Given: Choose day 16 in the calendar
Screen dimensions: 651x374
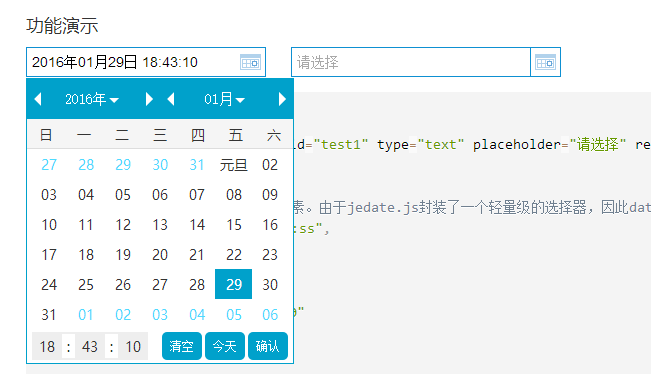Looking at the screenshot, I should click(x=270, y=225).
